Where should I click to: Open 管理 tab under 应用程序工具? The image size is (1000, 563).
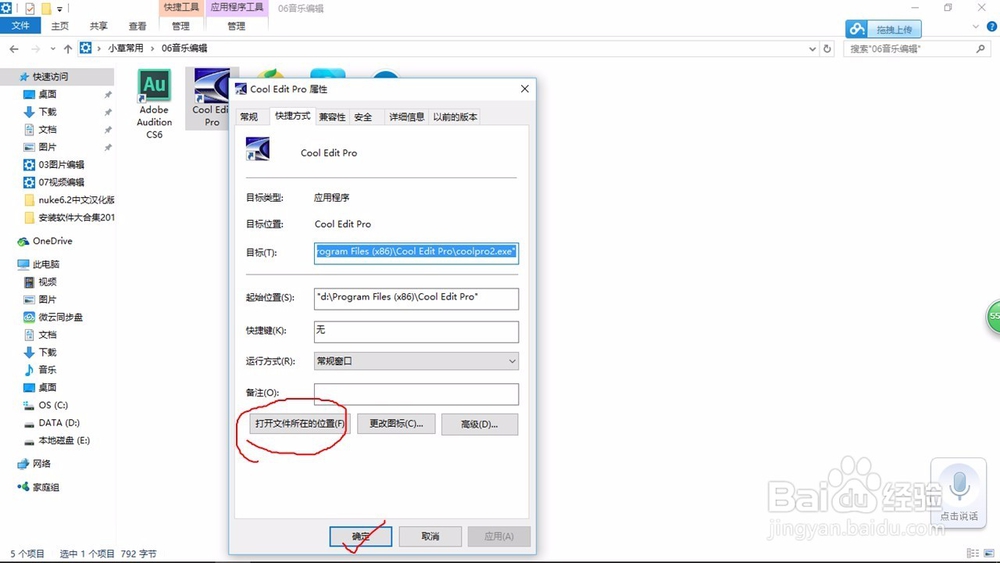236,26
